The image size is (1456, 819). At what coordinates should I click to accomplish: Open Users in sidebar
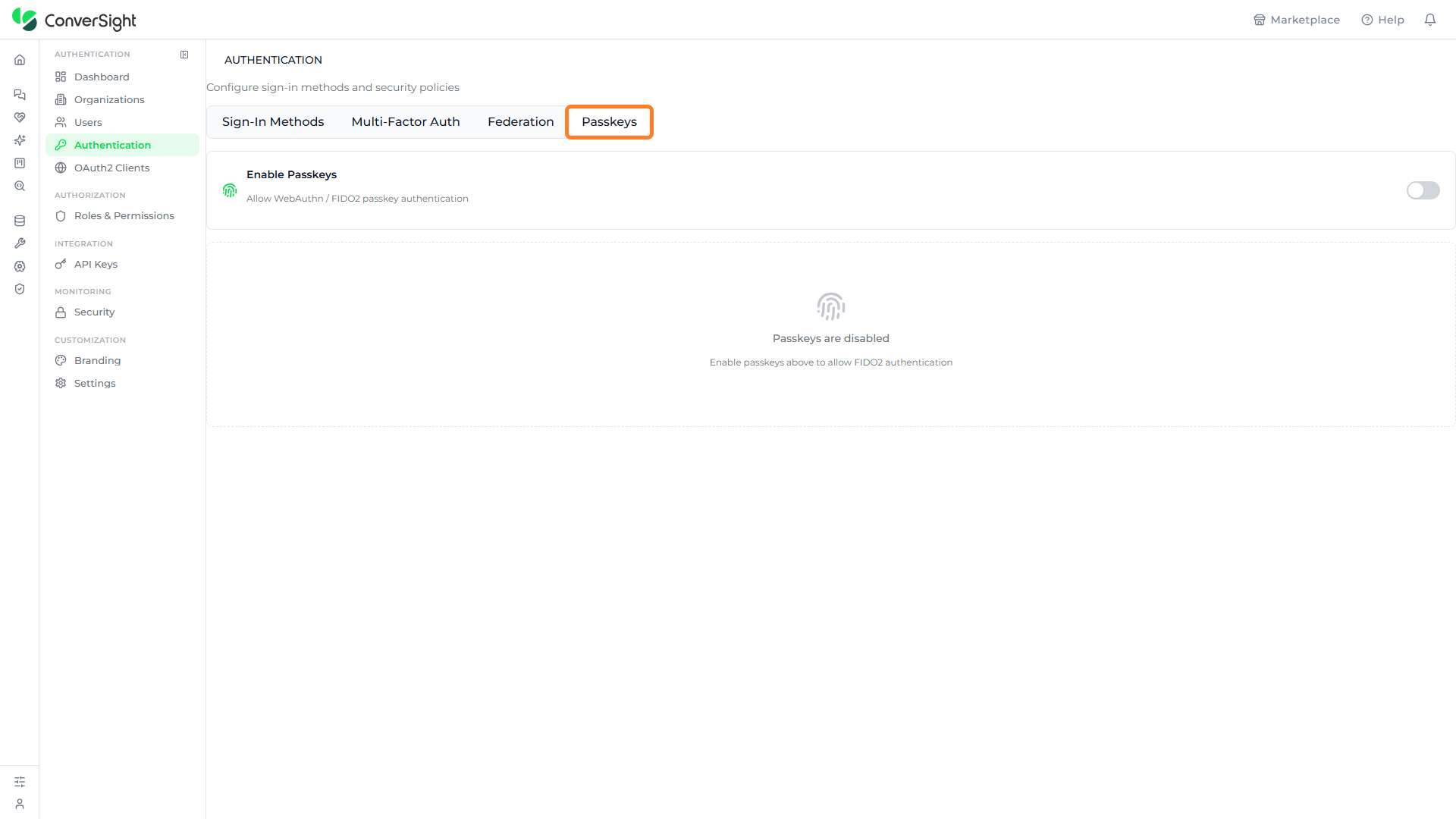(x=122, y=122)
